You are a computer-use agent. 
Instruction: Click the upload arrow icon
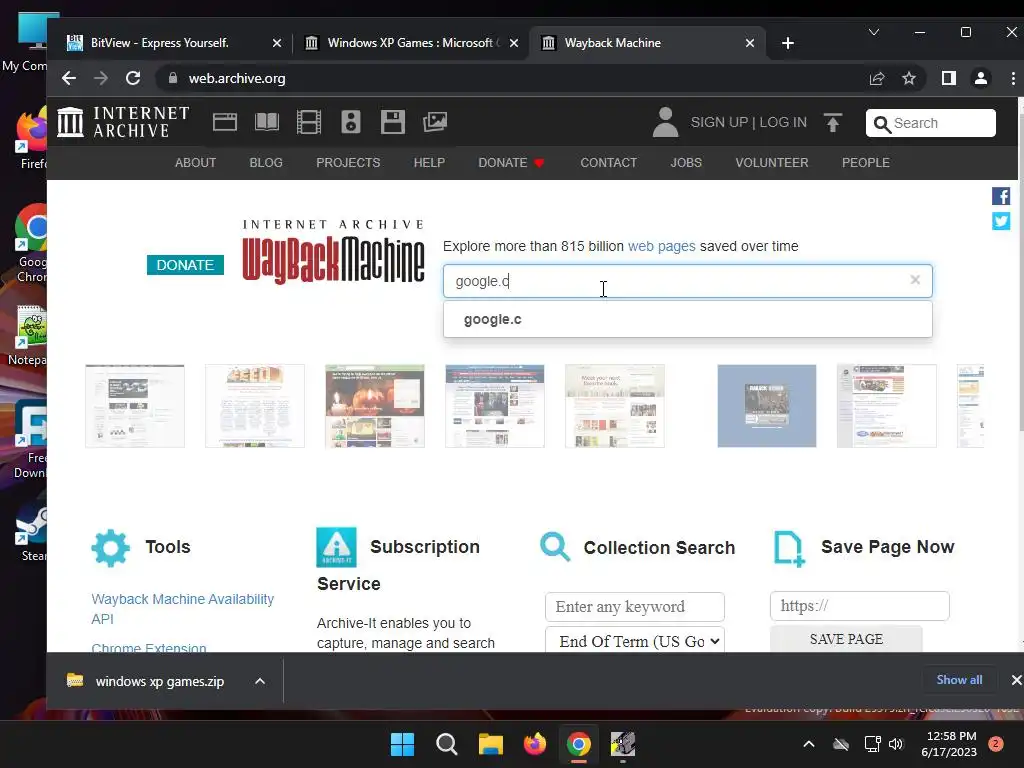point(833,122)
